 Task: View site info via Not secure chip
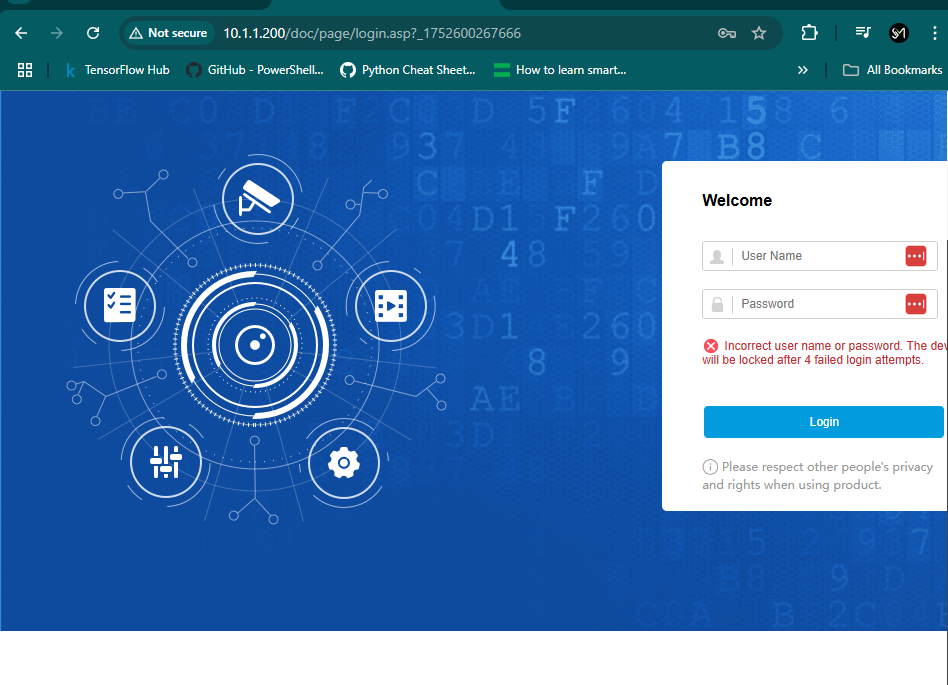pyautogui.click(x=168, y=33)
